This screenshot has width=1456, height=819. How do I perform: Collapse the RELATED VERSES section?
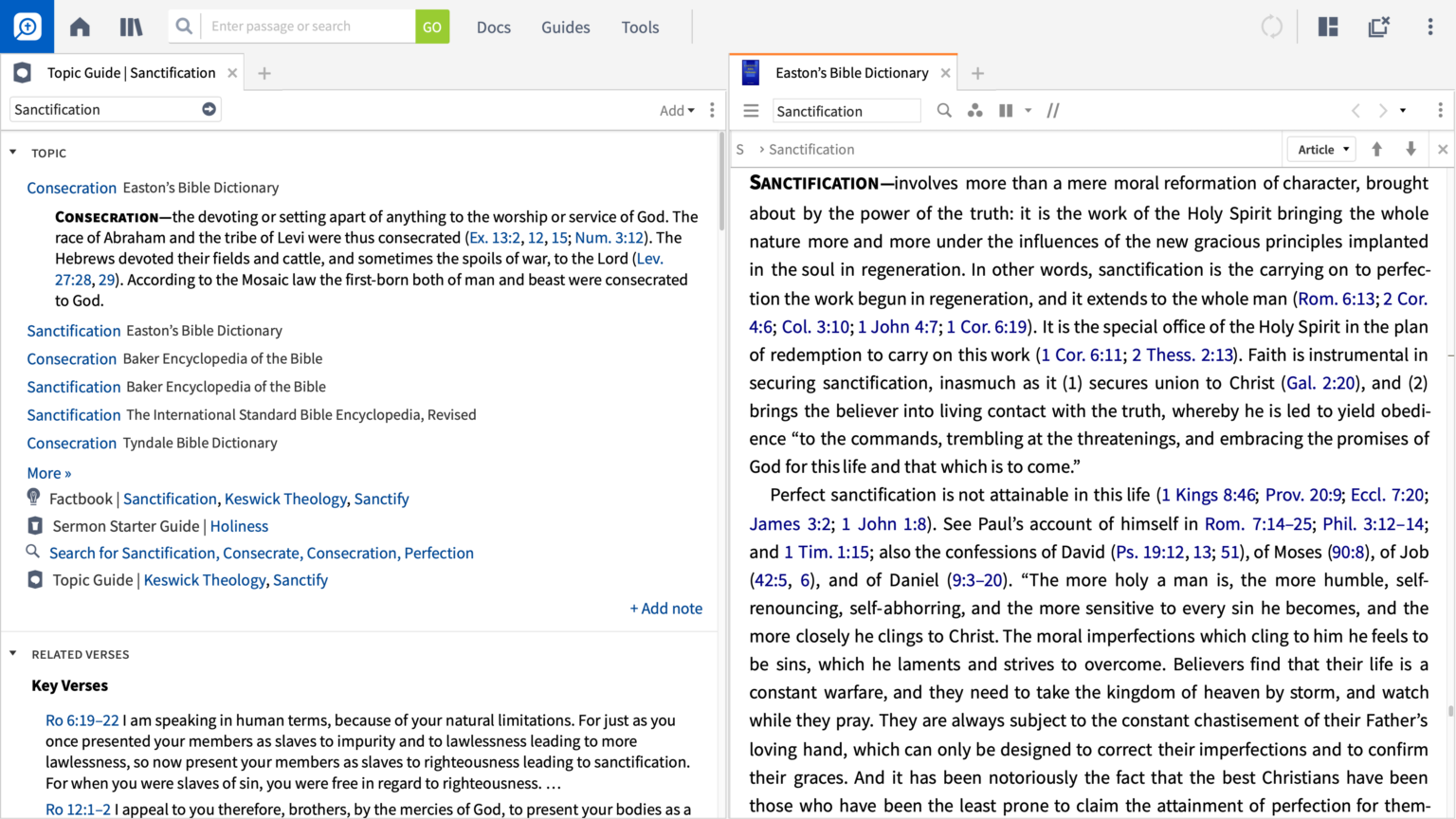click(12, 654)
